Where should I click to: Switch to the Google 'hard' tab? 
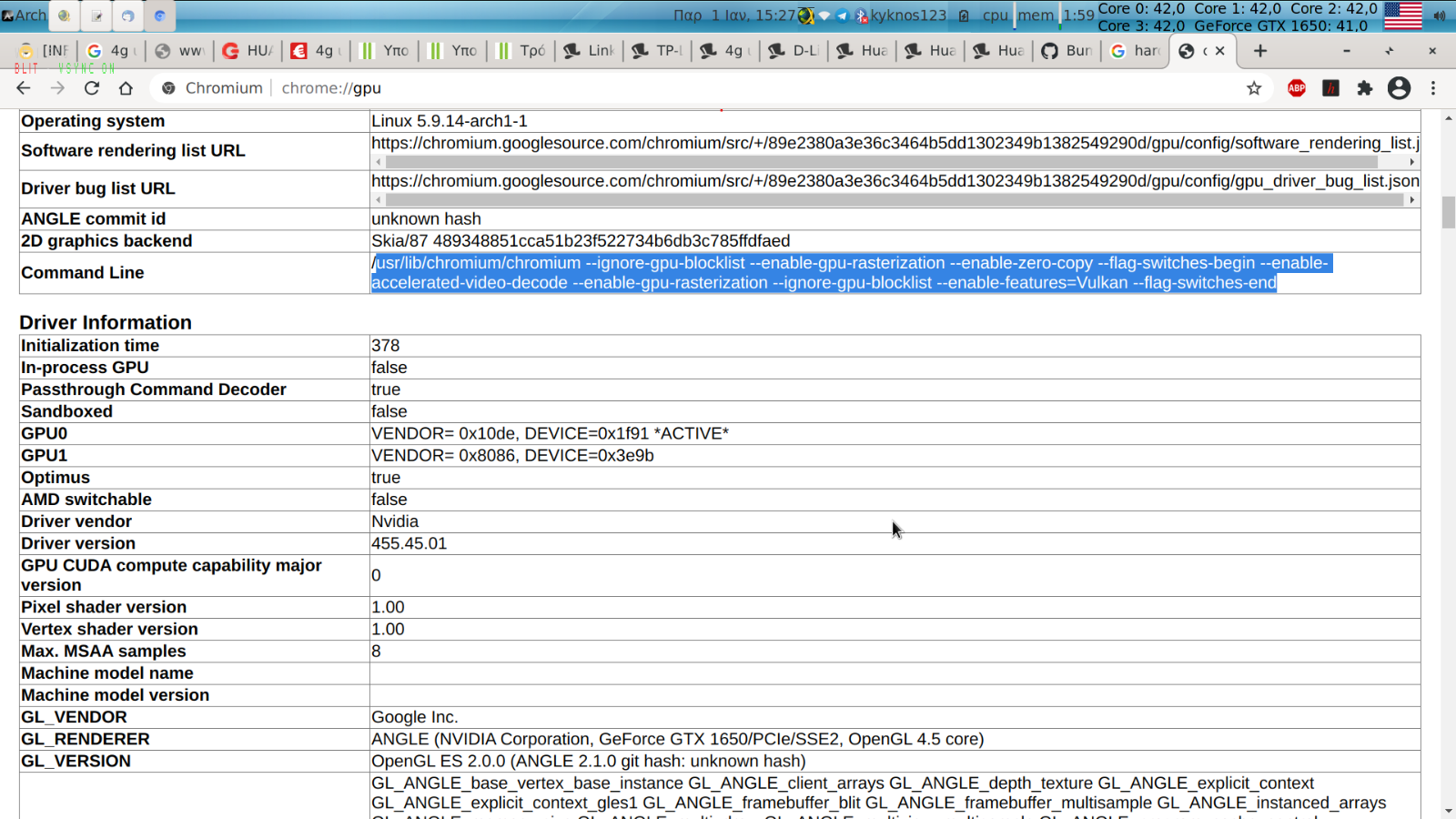pyautogui.click(x=1135, y=51)
